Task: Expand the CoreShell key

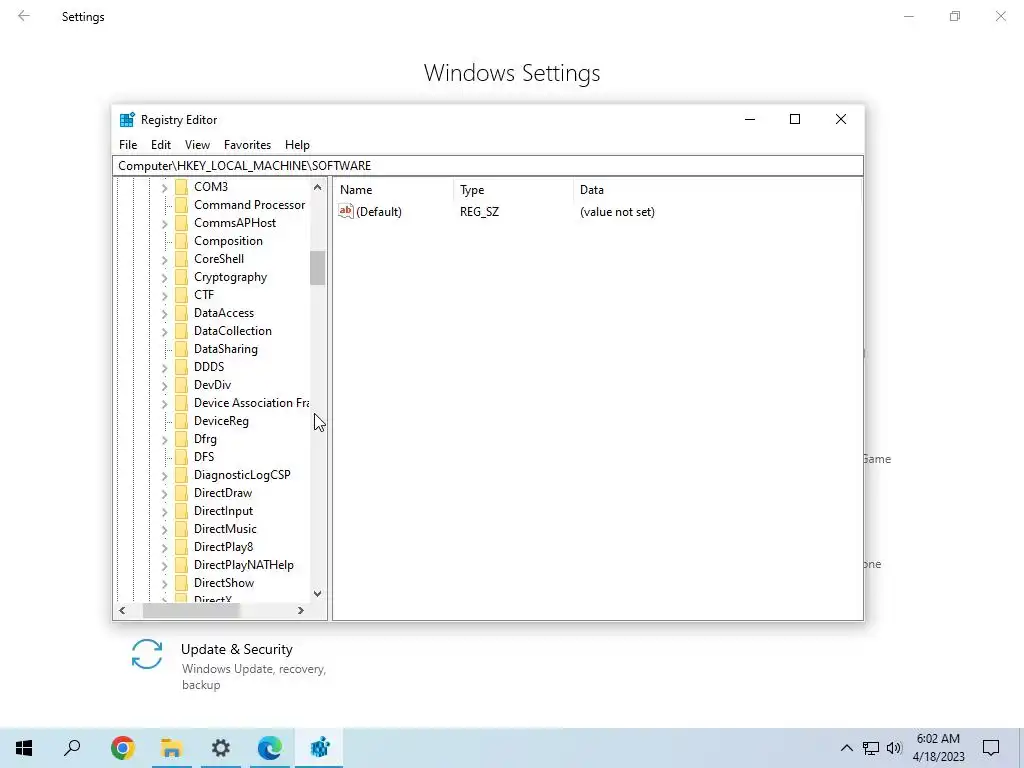Action: coord(165,259)
